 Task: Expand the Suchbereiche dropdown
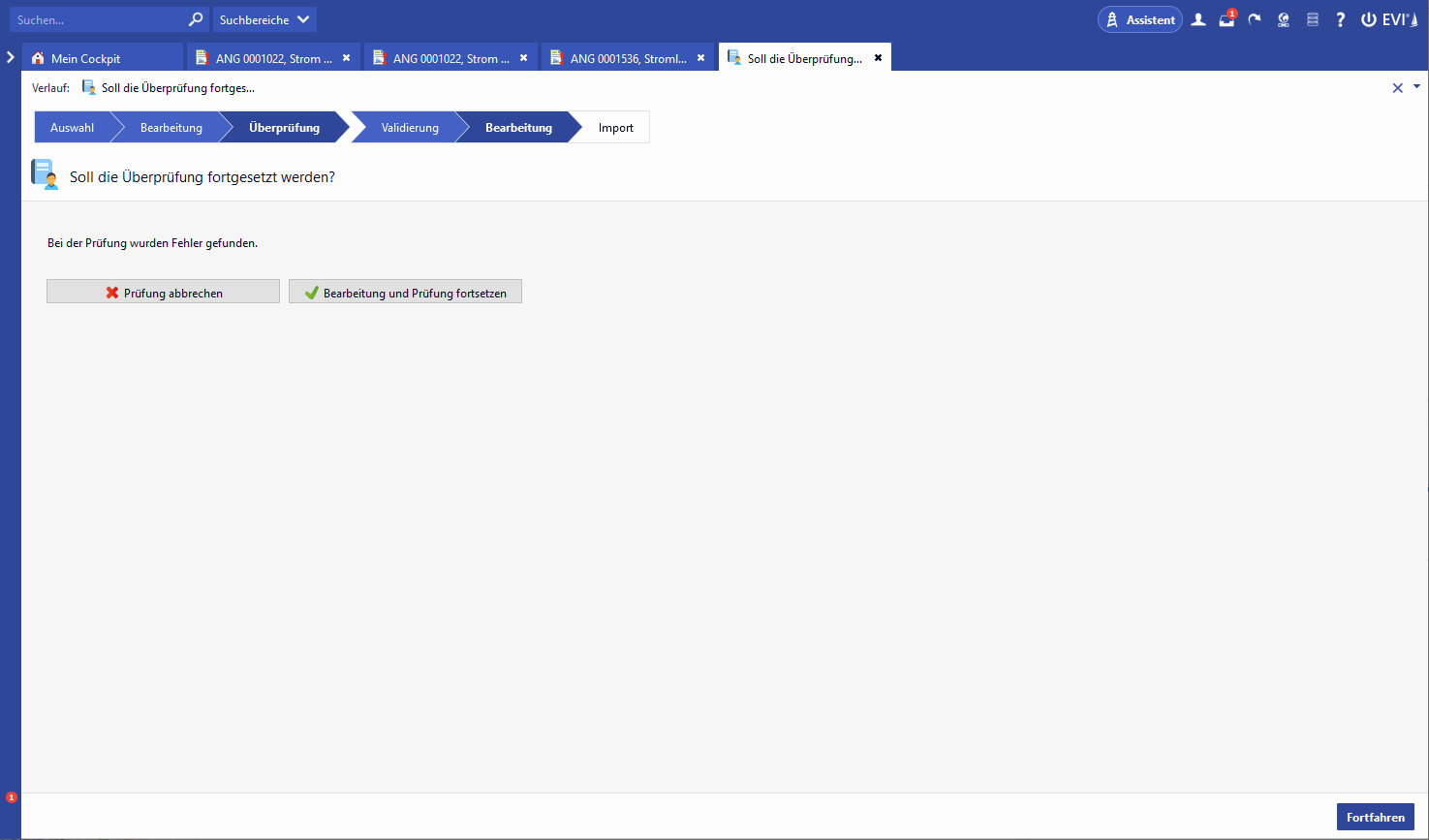(x=264, y=19)
